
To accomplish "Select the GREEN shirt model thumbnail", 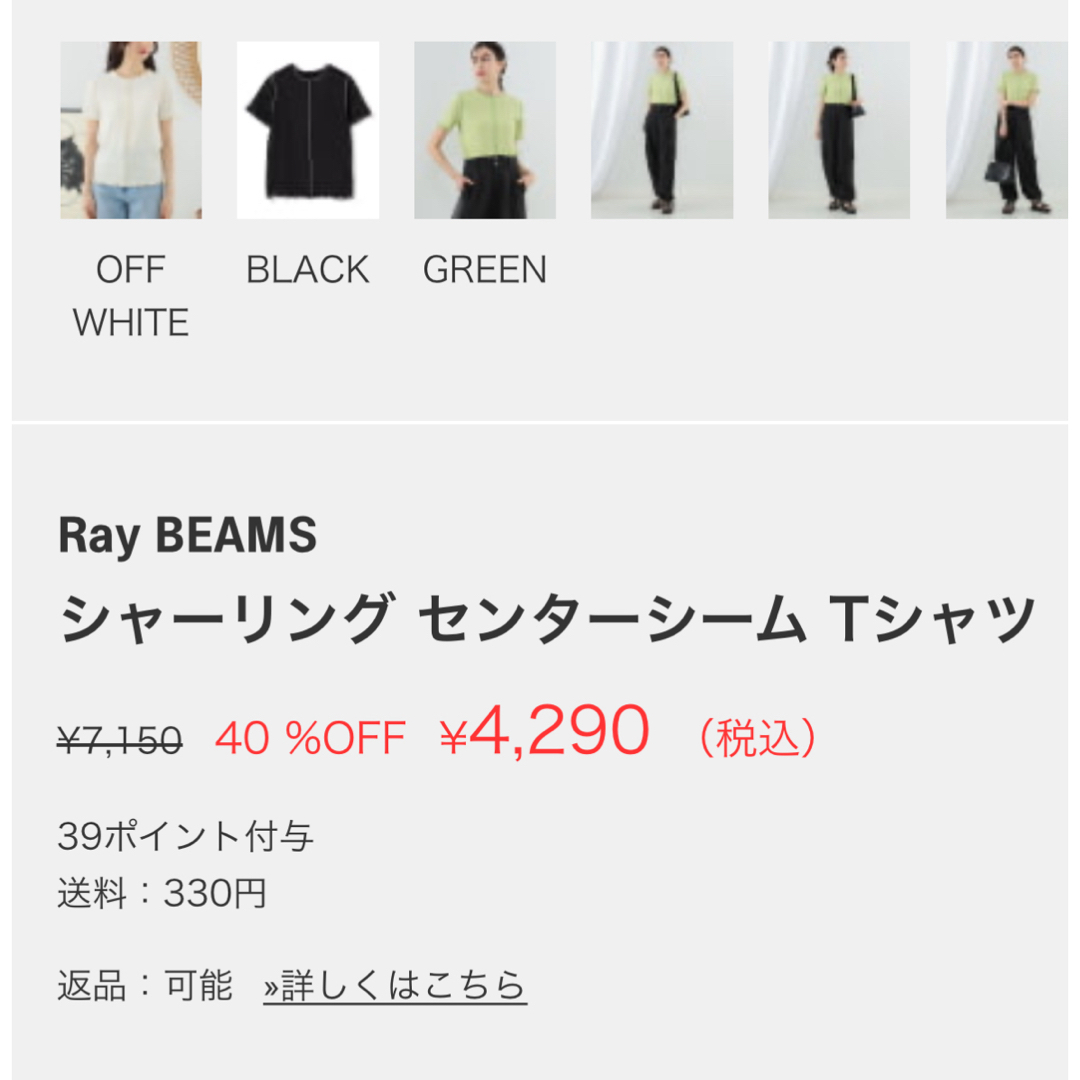I will (485, 130).
